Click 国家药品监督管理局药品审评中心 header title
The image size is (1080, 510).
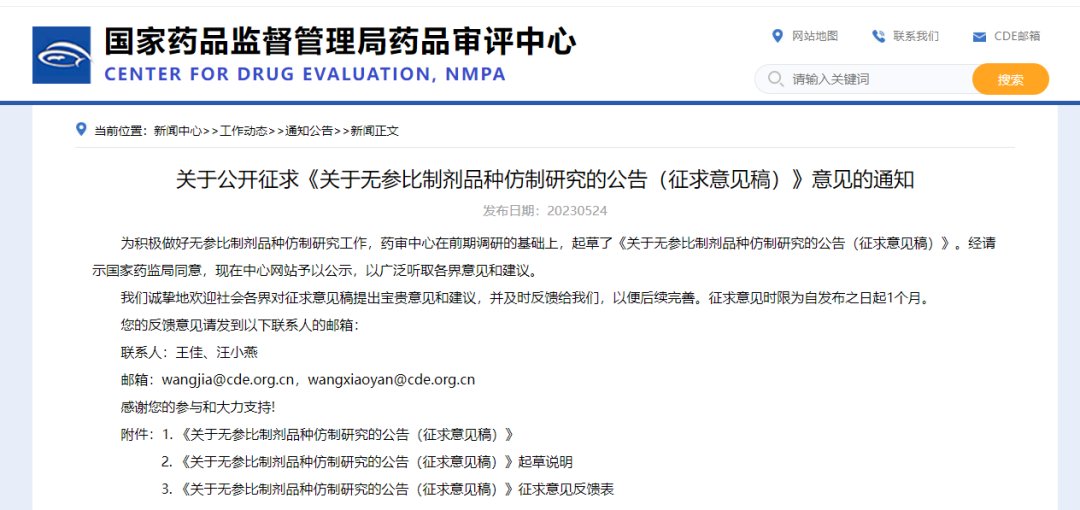click(x=340, y=41)
